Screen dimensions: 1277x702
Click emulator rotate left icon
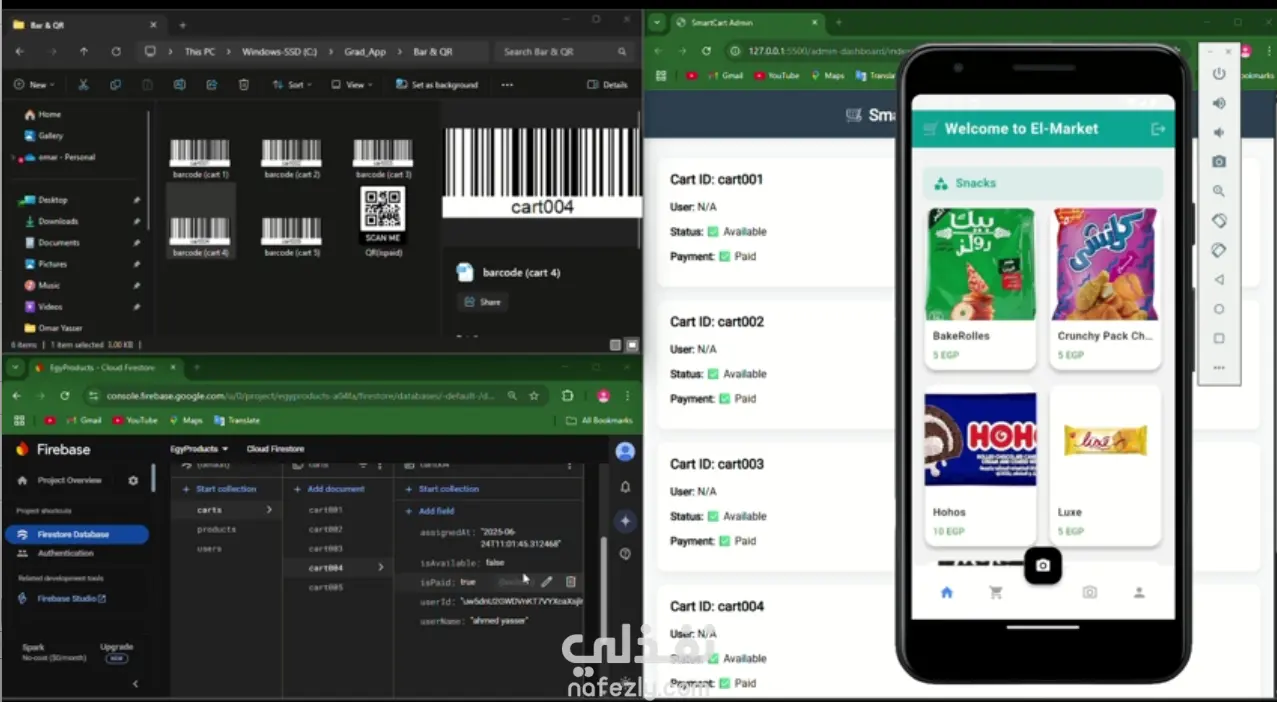tap(1219, 221)
